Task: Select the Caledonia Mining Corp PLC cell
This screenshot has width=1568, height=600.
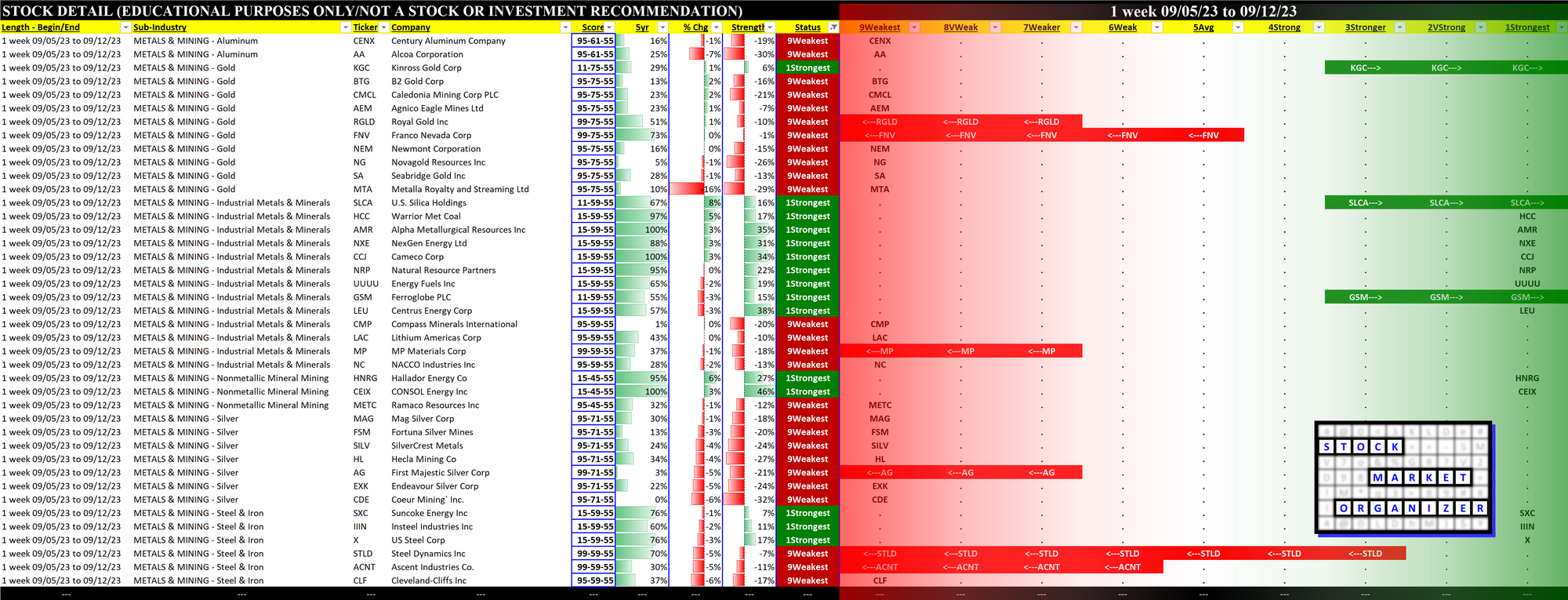Action: pos(481,95)
